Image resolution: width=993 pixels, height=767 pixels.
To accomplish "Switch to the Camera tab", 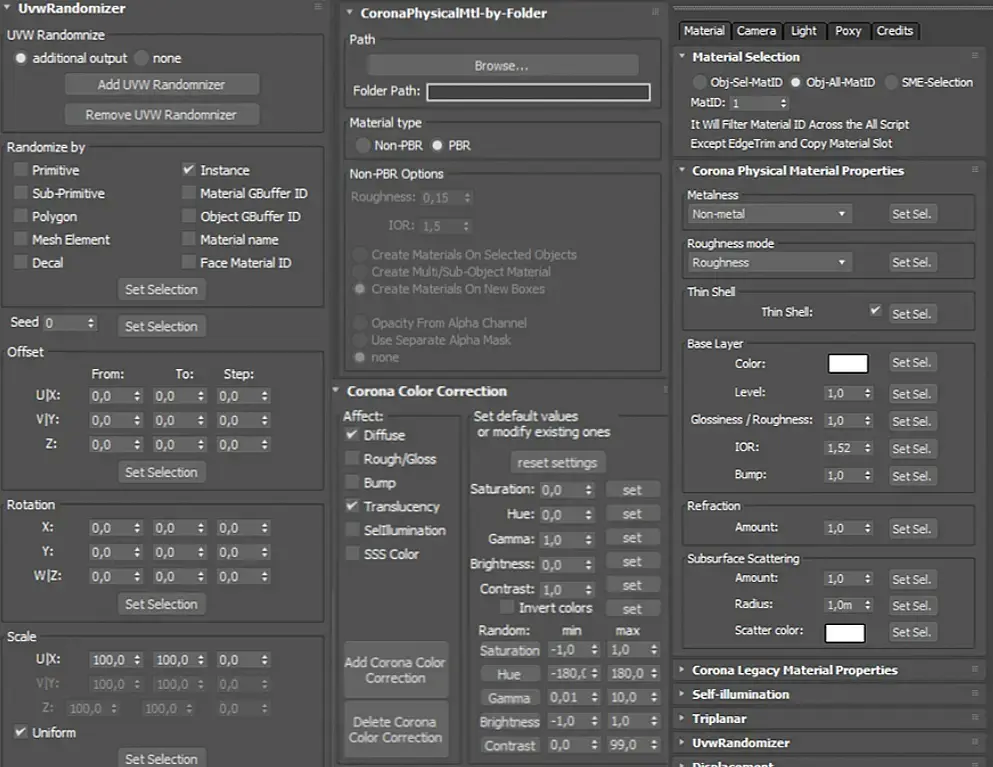I will point(756,31).
